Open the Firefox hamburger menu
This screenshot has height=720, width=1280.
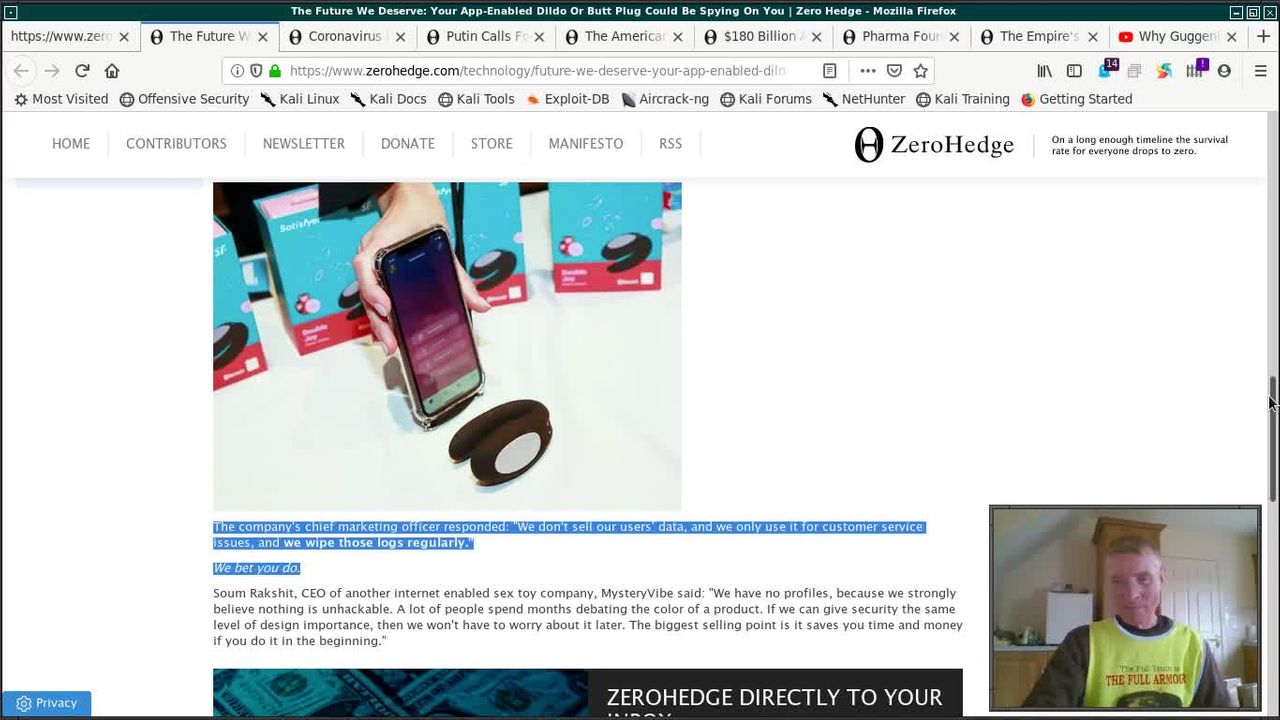1260,71
